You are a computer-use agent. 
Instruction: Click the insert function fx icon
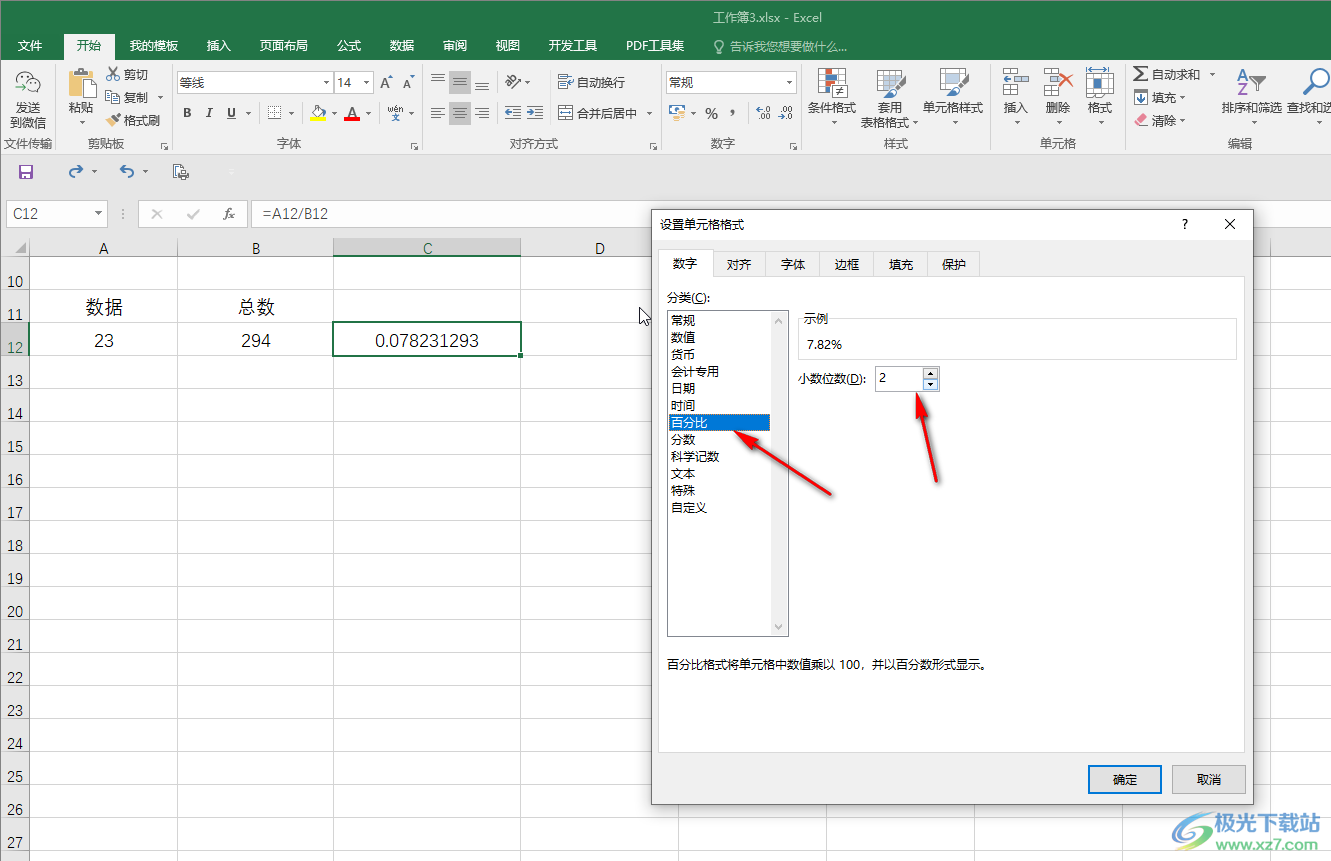click(229, 214)
